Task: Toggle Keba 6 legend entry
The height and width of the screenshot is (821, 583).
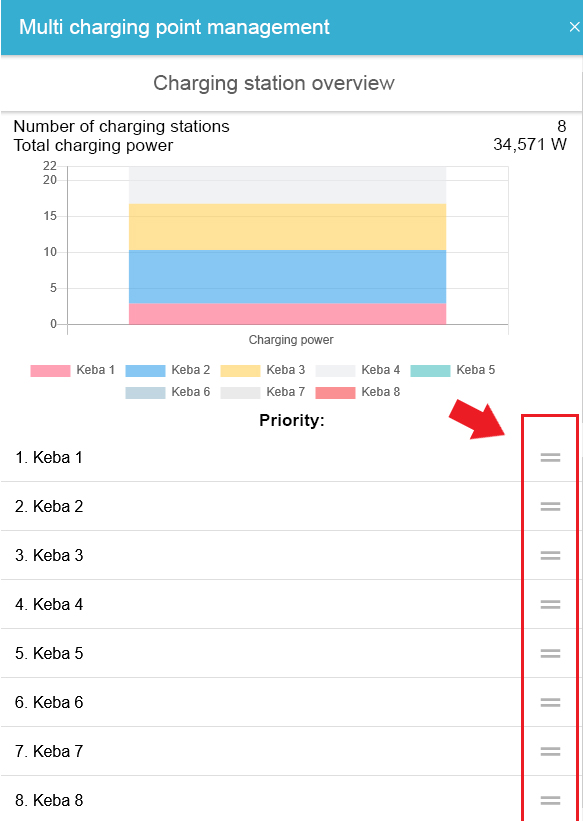Action: [168, 392]
